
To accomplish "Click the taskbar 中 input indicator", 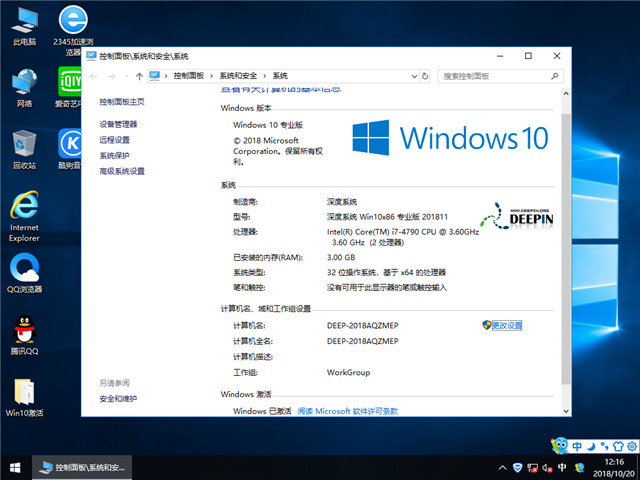I will coord(562,468).
